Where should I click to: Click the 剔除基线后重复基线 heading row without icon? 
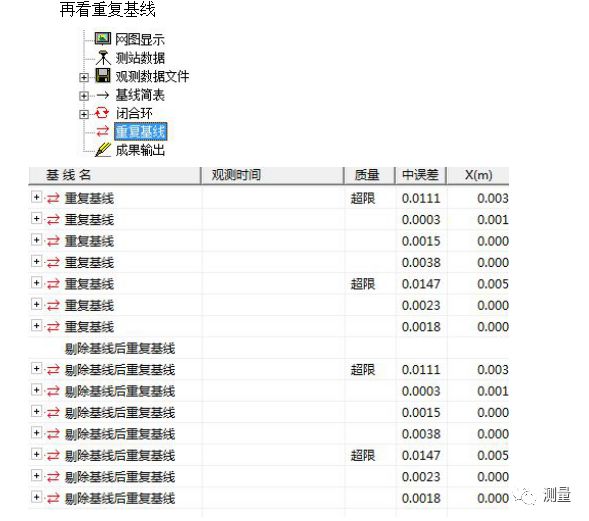[x=120, y=348]
